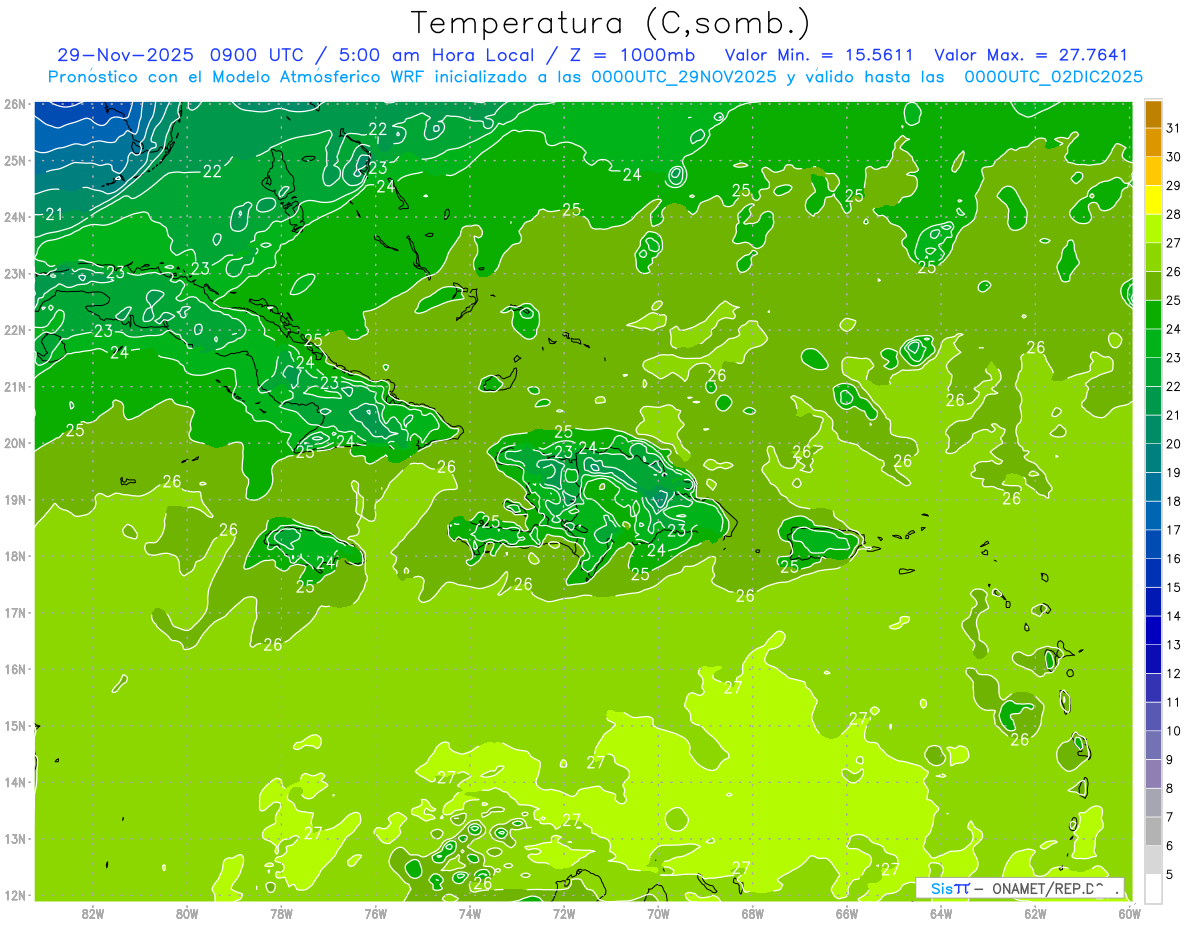Click the 24N latitude axis label
Screen dimensions: 1200x927
tap(14, 217)
